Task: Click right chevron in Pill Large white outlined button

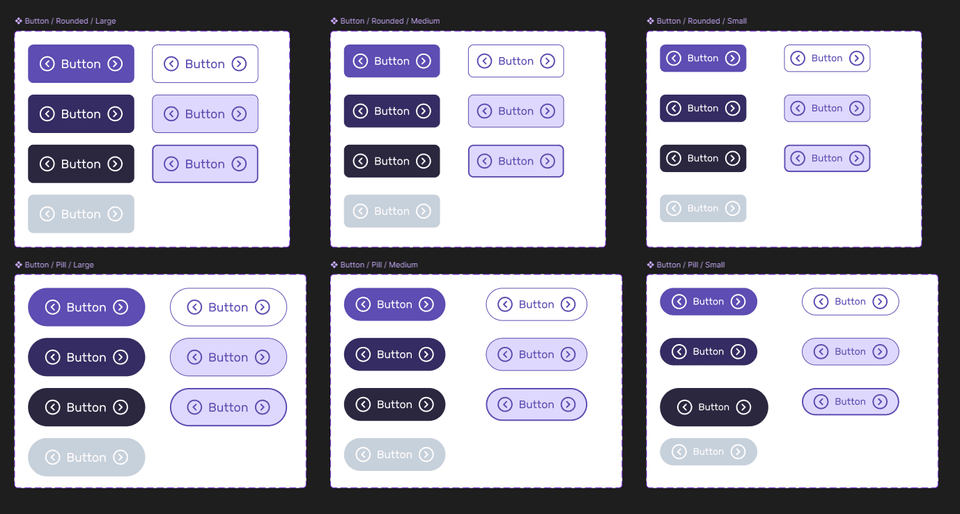Action: [262, 307]
